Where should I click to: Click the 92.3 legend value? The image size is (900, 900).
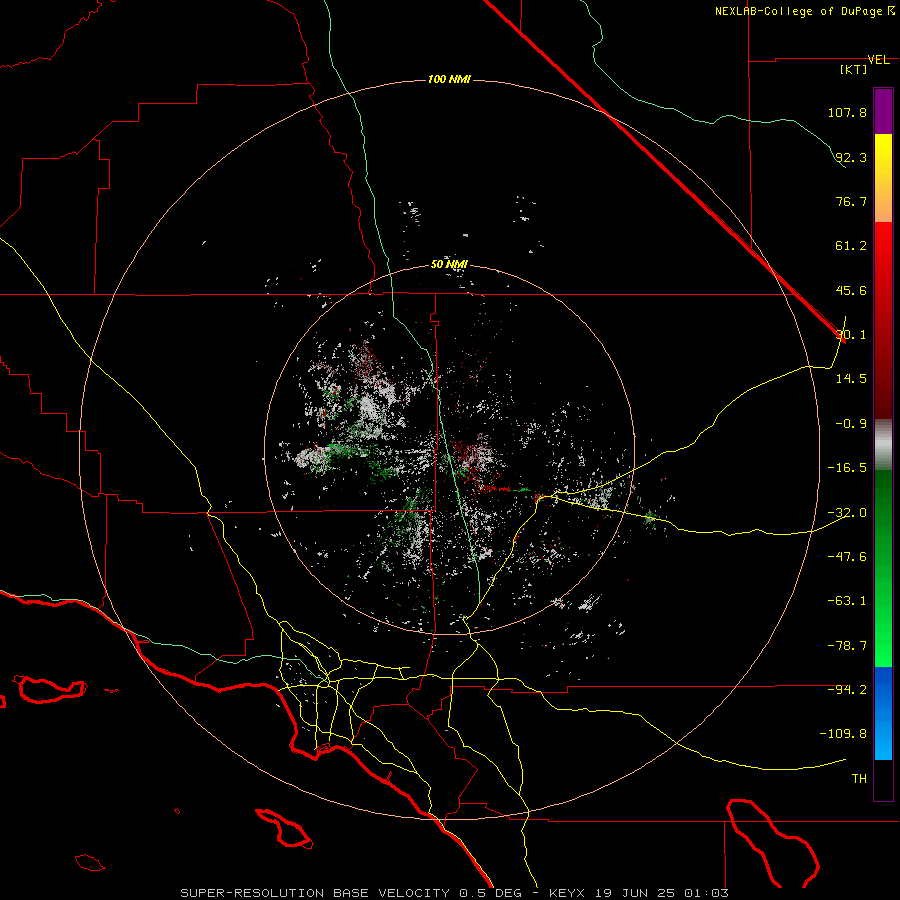point(851,157)
